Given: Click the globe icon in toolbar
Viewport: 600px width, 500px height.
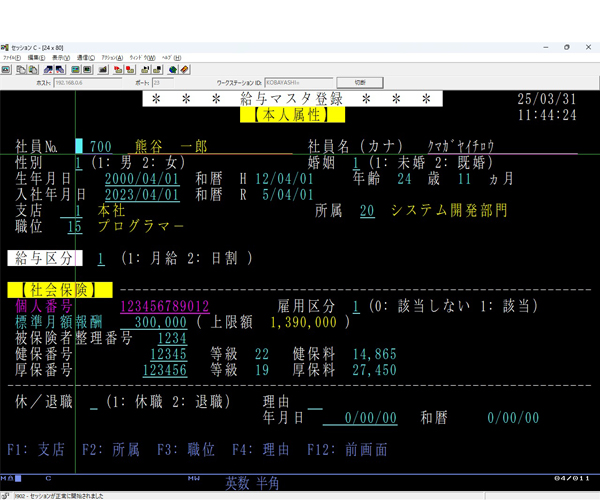Looking at the screenshot, I should [x=171, y=69].
